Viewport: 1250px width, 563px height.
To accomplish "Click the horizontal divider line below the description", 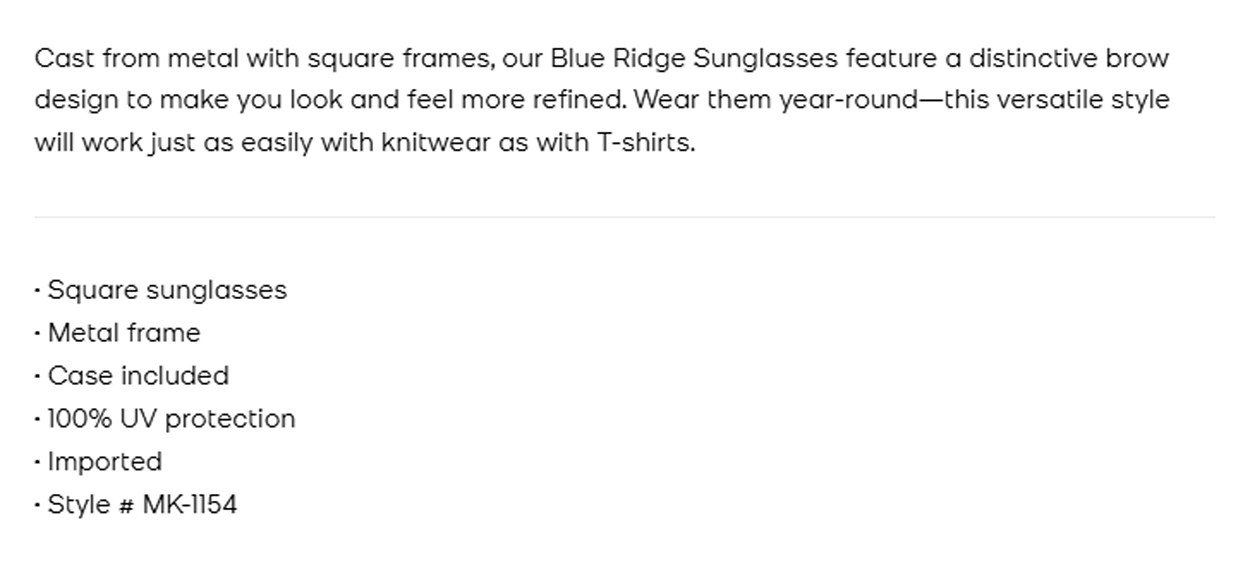I will tap(624, 217).
